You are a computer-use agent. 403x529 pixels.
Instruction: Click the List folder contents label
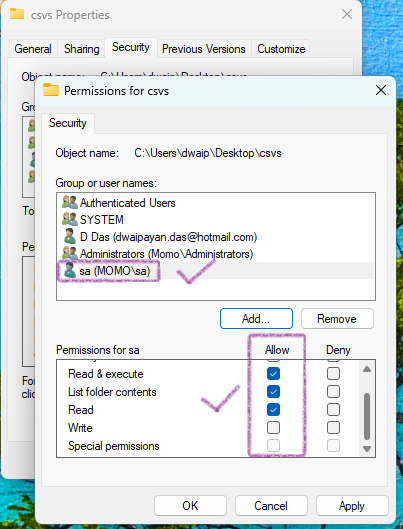tap(112, 392)
